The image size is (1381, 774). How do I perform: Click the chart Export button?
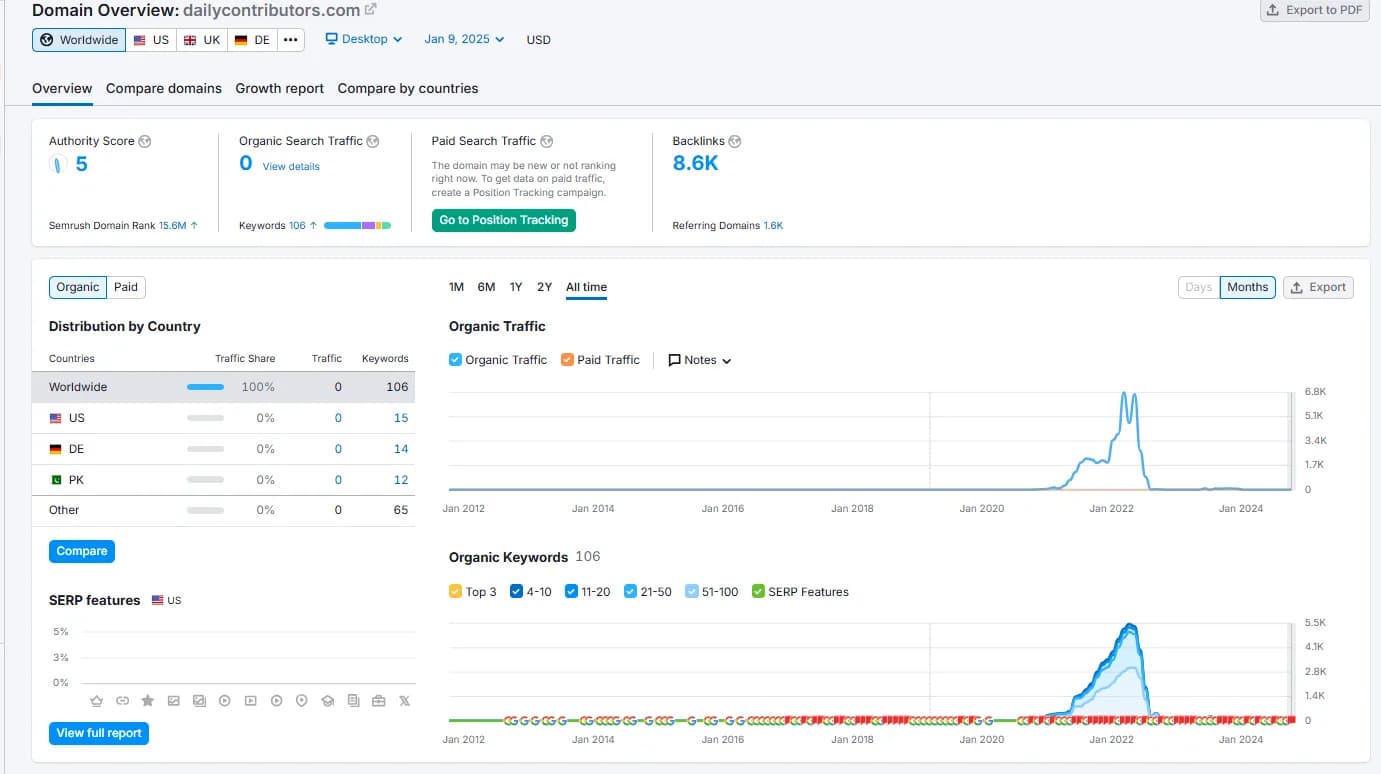(x=1318, y=287)
